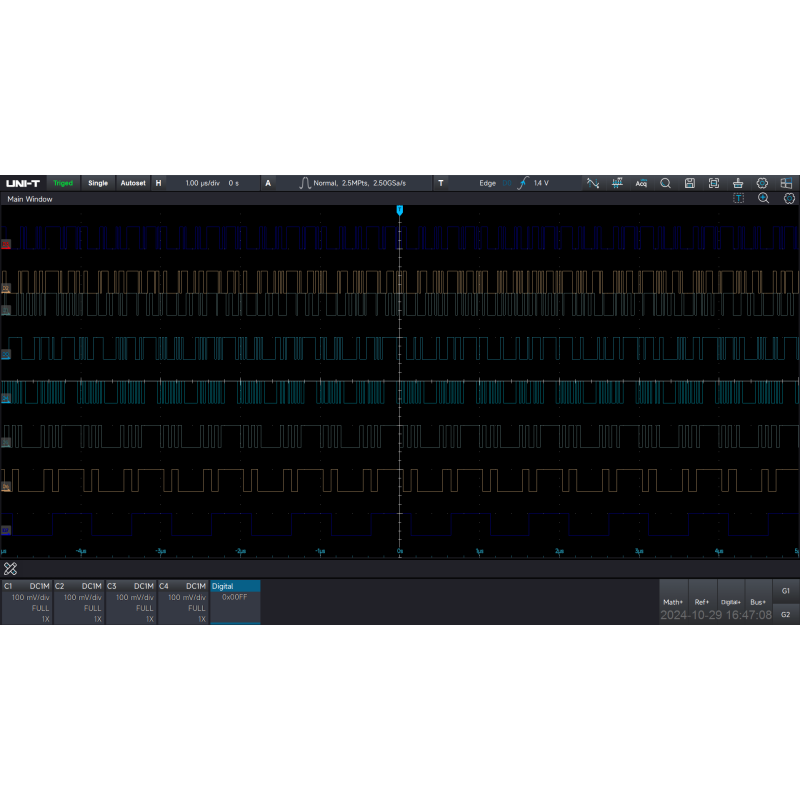Click the Bus+ button
This screenshot has width=800, height=800.
click(758, 602)
